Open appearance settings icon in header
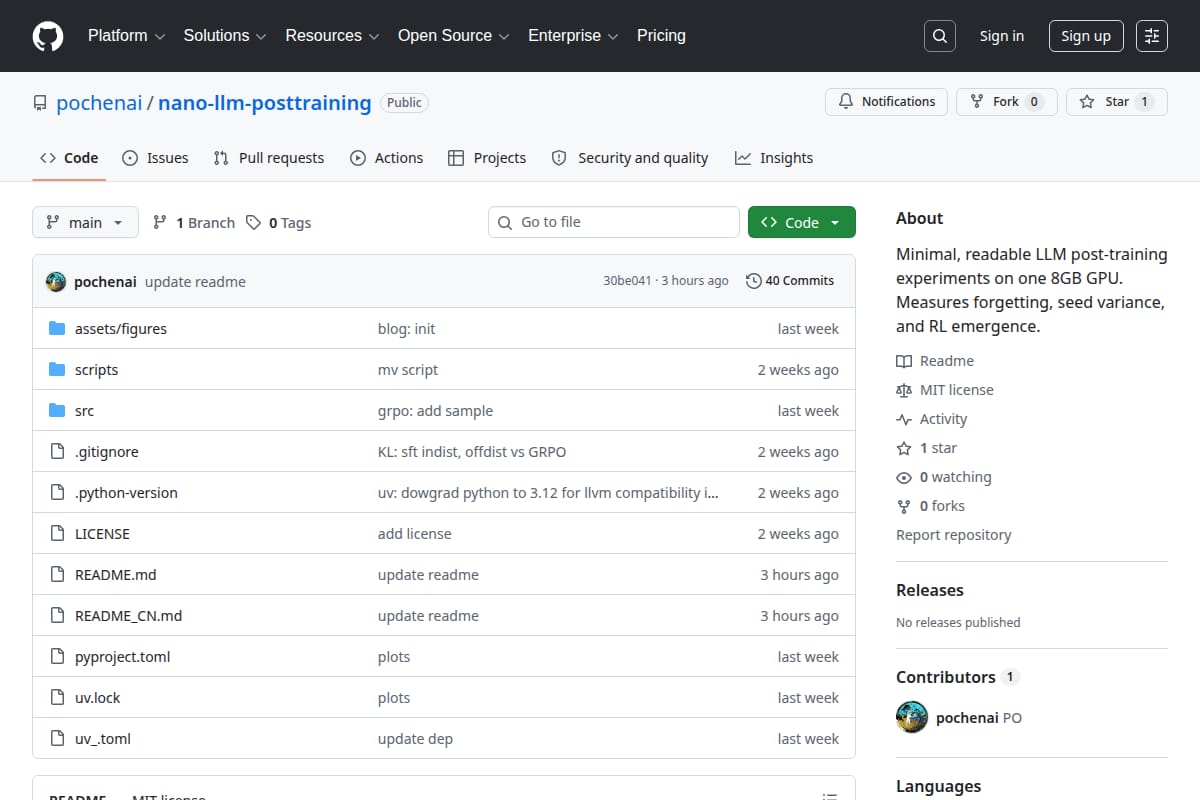 click(1152, 36)
